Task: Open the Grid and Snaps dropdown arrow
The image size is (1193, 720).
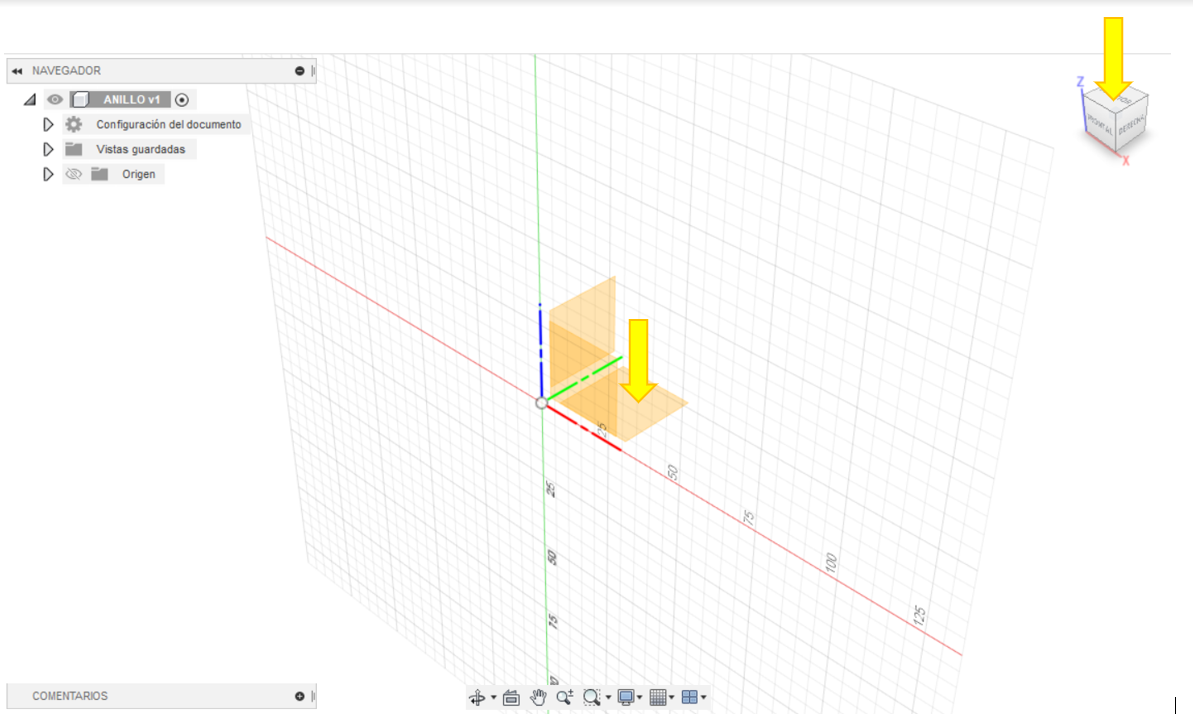Action: 672,697
